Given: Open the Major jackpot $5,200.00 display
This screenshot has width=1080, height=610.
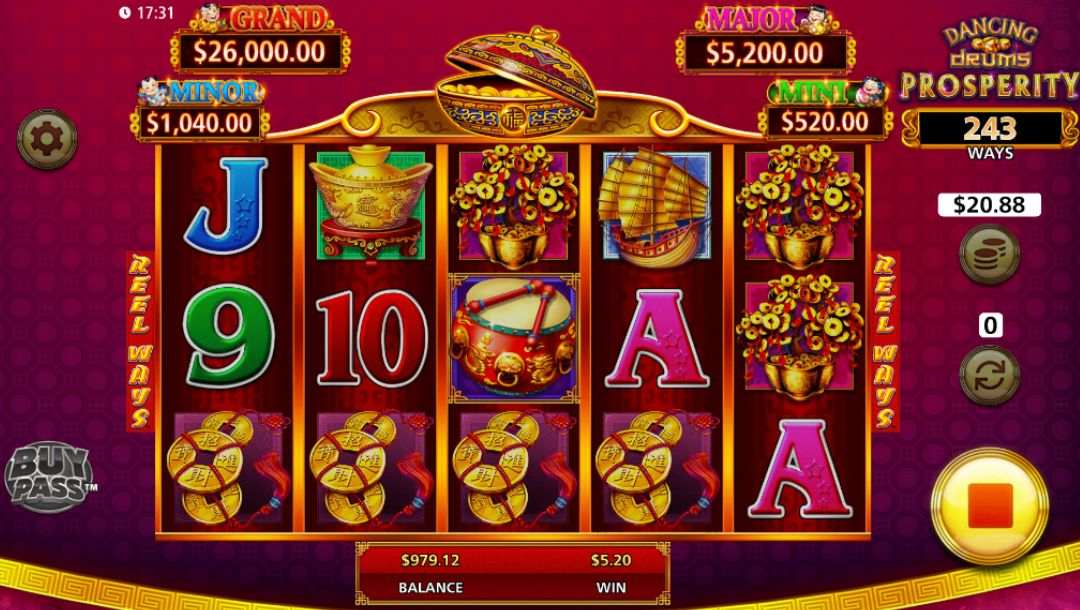Looking at the screenshot, I should pos(765,53).
